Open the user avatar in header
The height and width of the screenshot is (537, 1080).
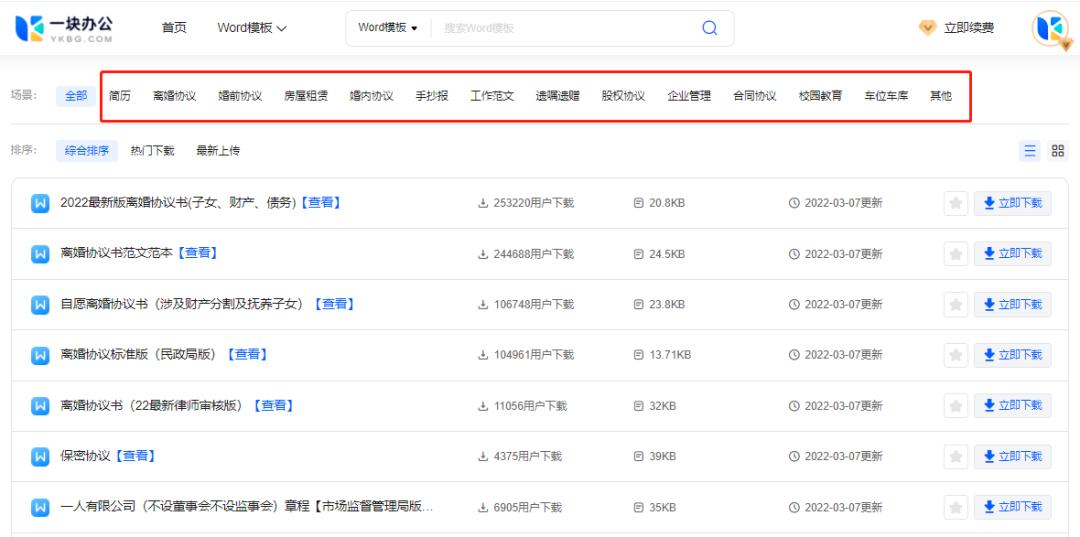point(1052,29)
